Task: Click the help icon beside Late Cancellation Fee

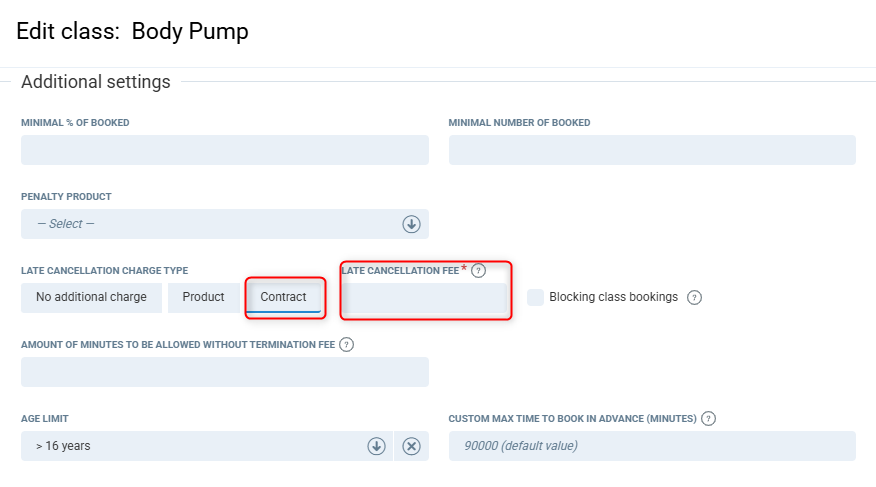Action: click(479, 270)
